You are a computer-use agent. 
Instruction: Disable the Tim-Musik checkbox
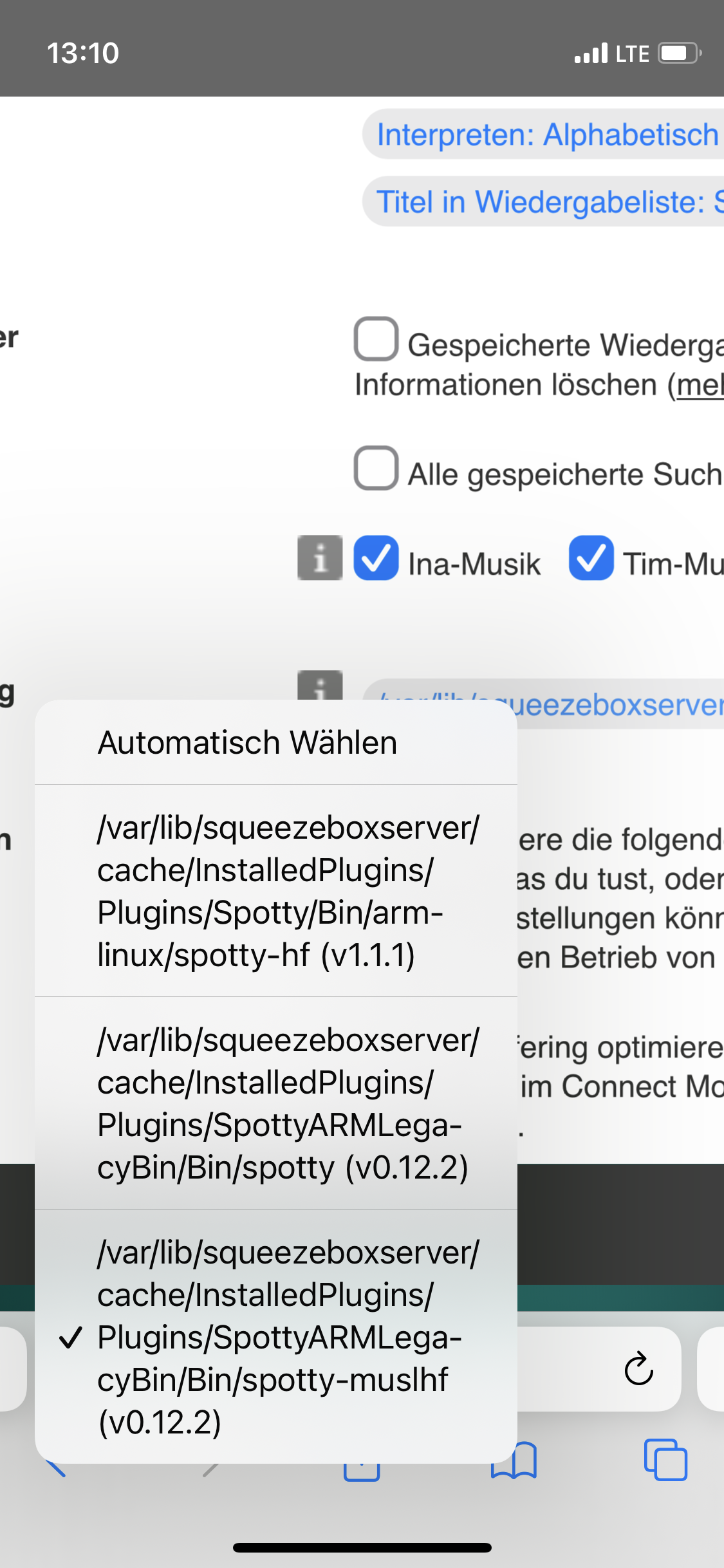click(591, 557)
